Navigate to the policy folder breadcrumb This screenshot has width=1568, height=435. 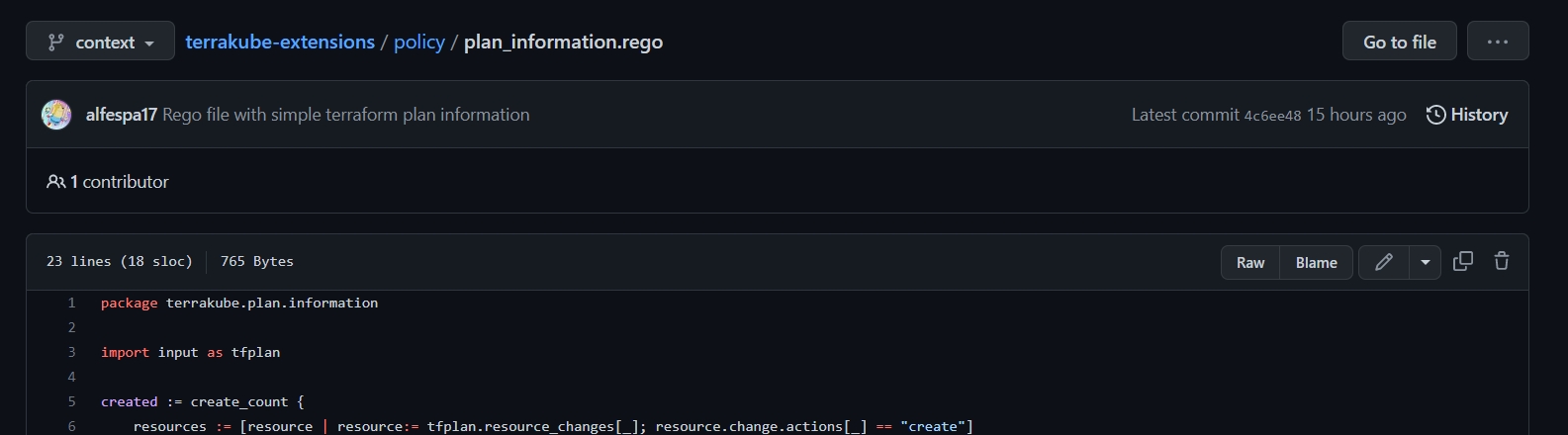click(x=419, y=42)
